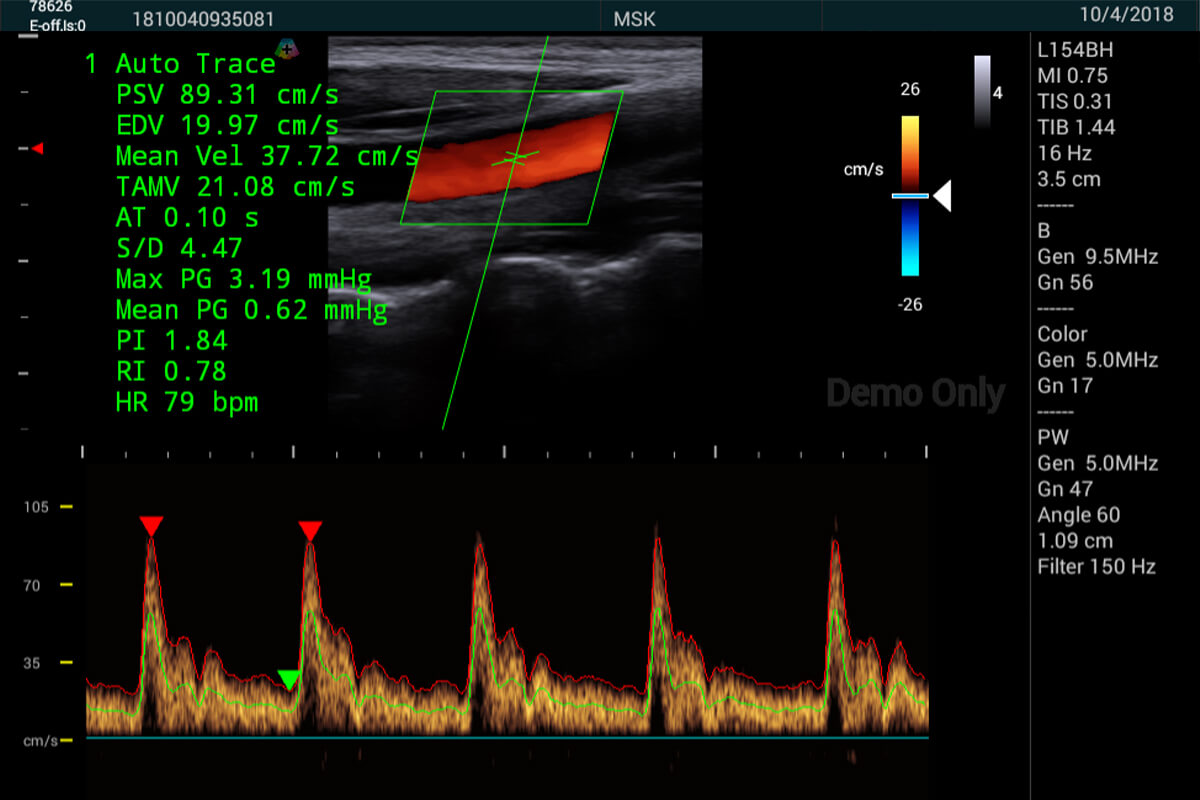Select the HR 79 bpm readout
1200x800 pixels.
[186, 403]
